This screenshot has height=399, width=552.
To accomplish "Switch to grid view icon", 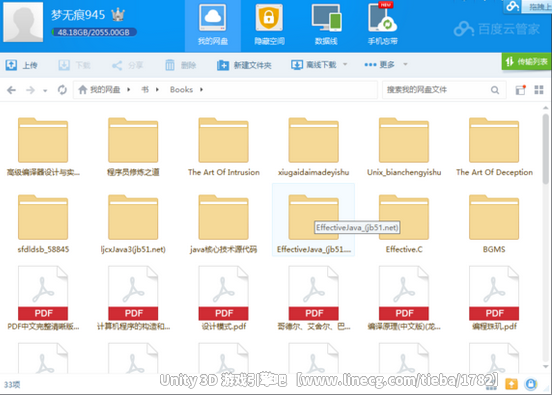I will coord(539,90).
